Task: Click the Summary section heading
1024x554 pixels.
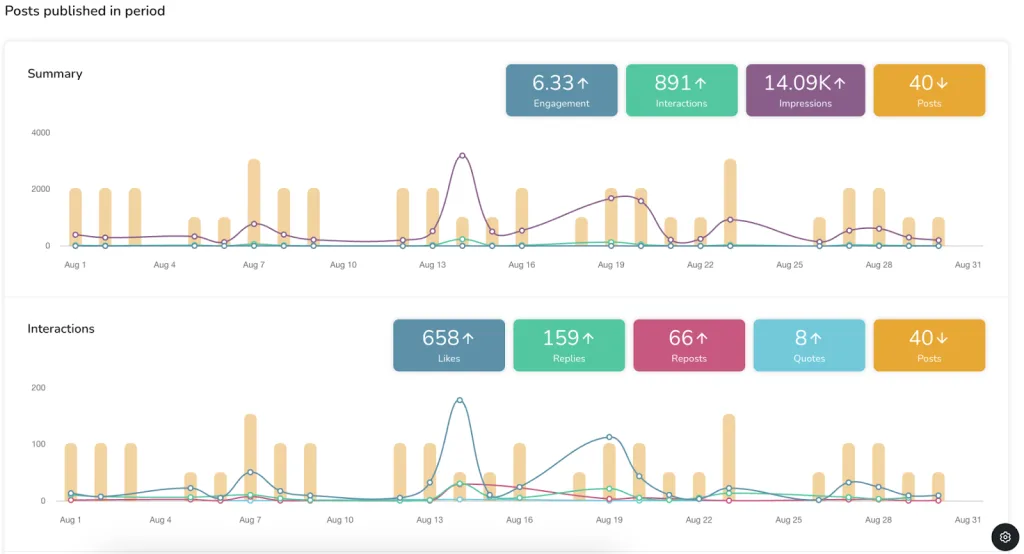Action: point(55,74)
